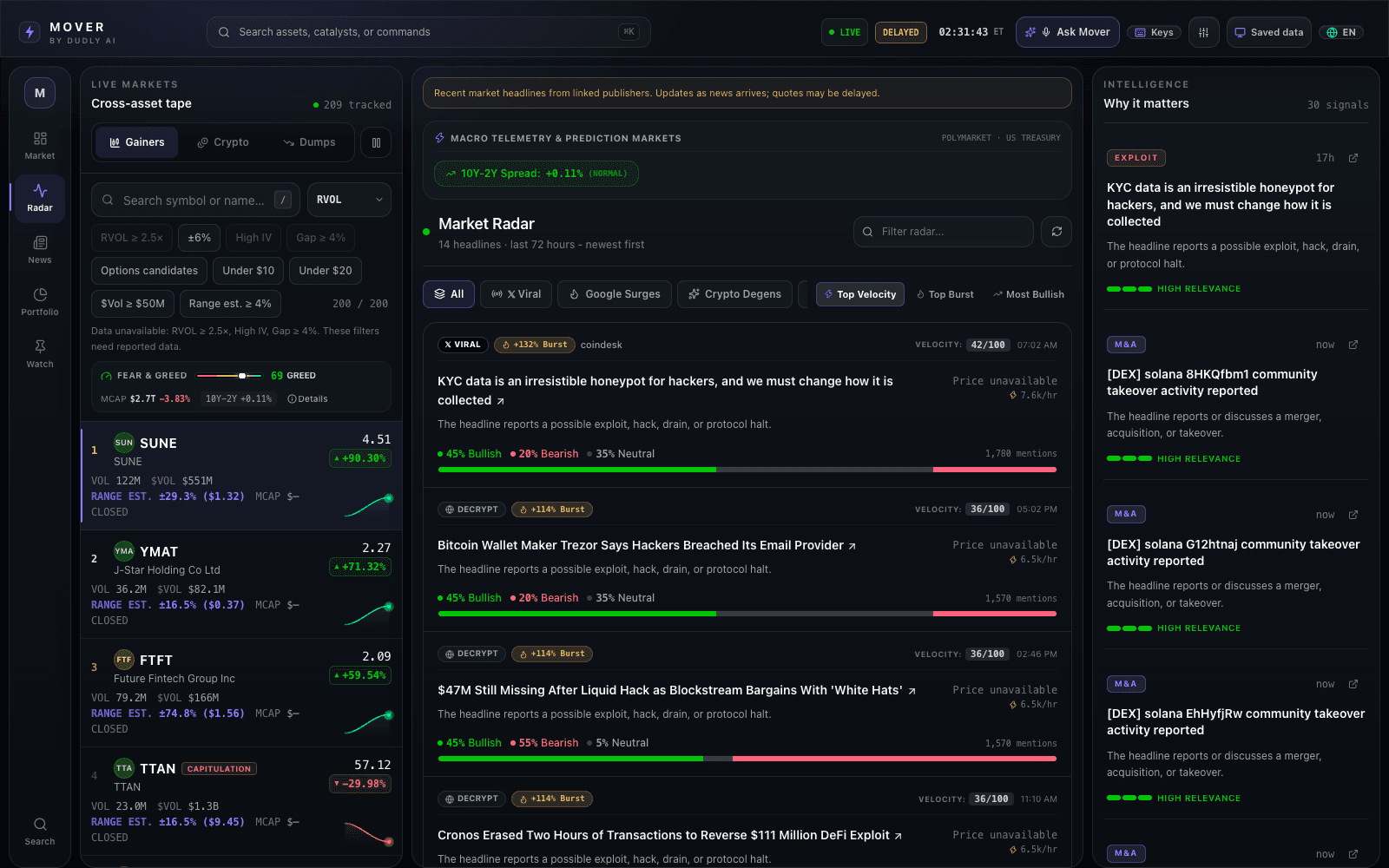Open the EN language selector
This screenshot has height=868, width=1389.
click(1341, 32)
